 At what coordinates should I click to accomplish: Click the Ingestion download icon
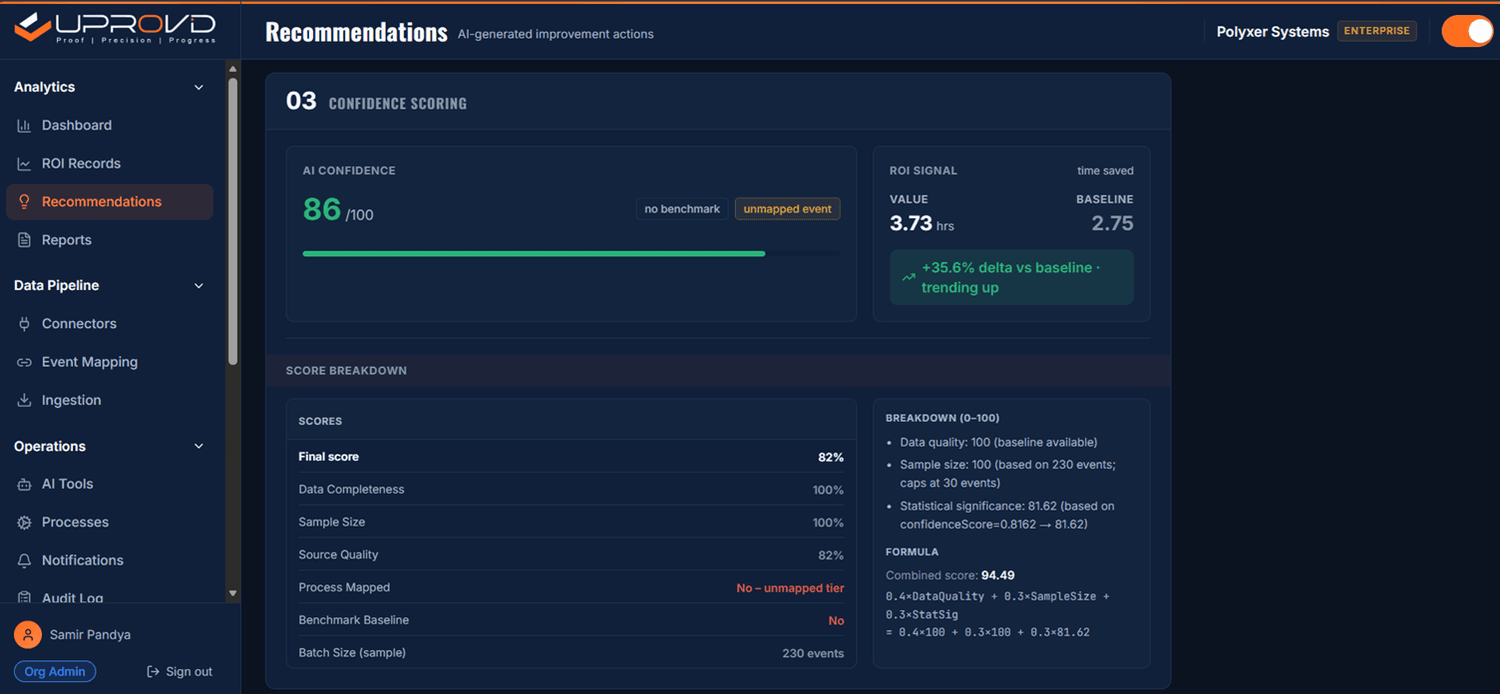[x=24, y=400]
